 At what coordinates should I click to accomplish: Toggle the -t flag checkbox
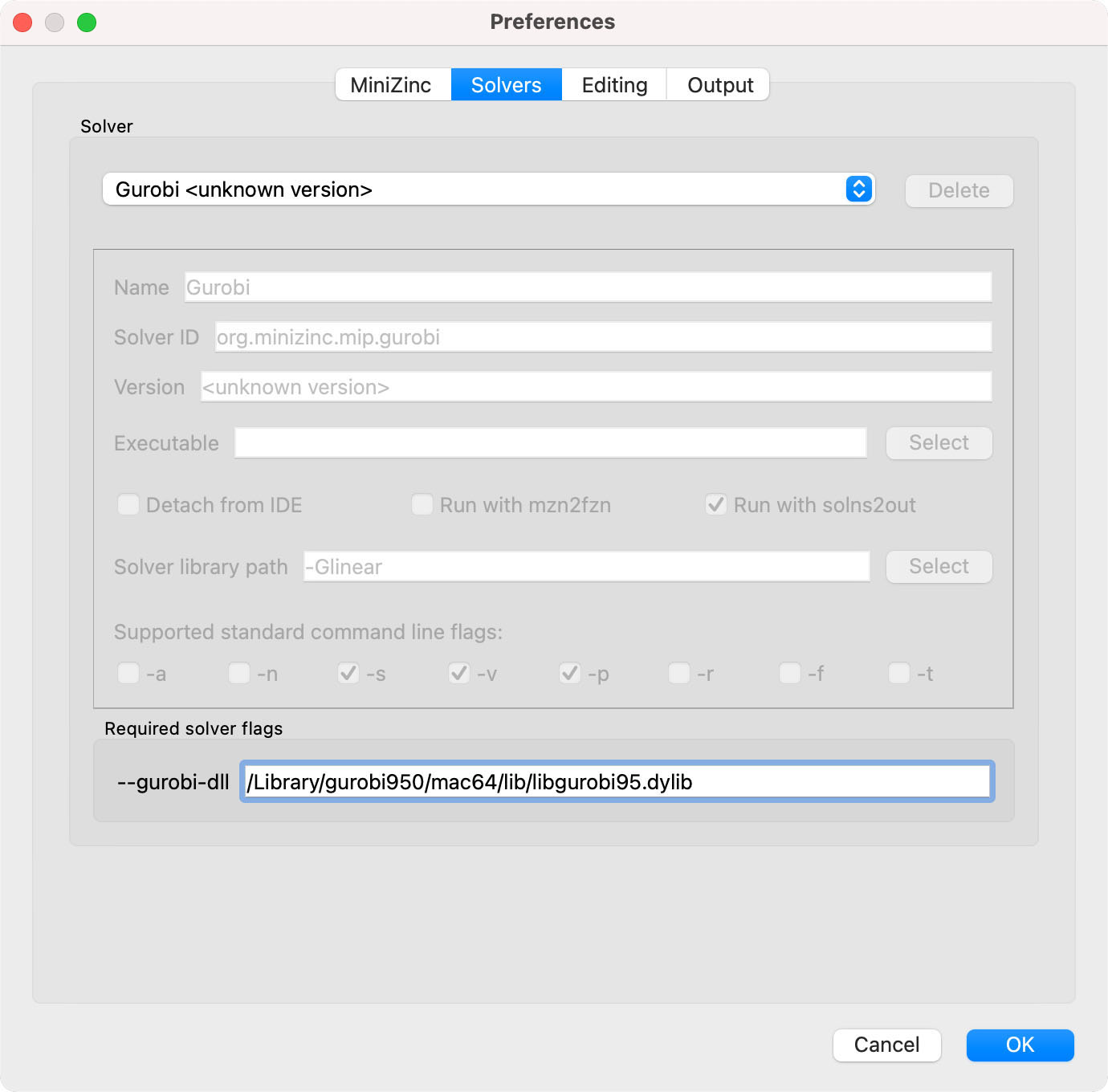(899, 673)
